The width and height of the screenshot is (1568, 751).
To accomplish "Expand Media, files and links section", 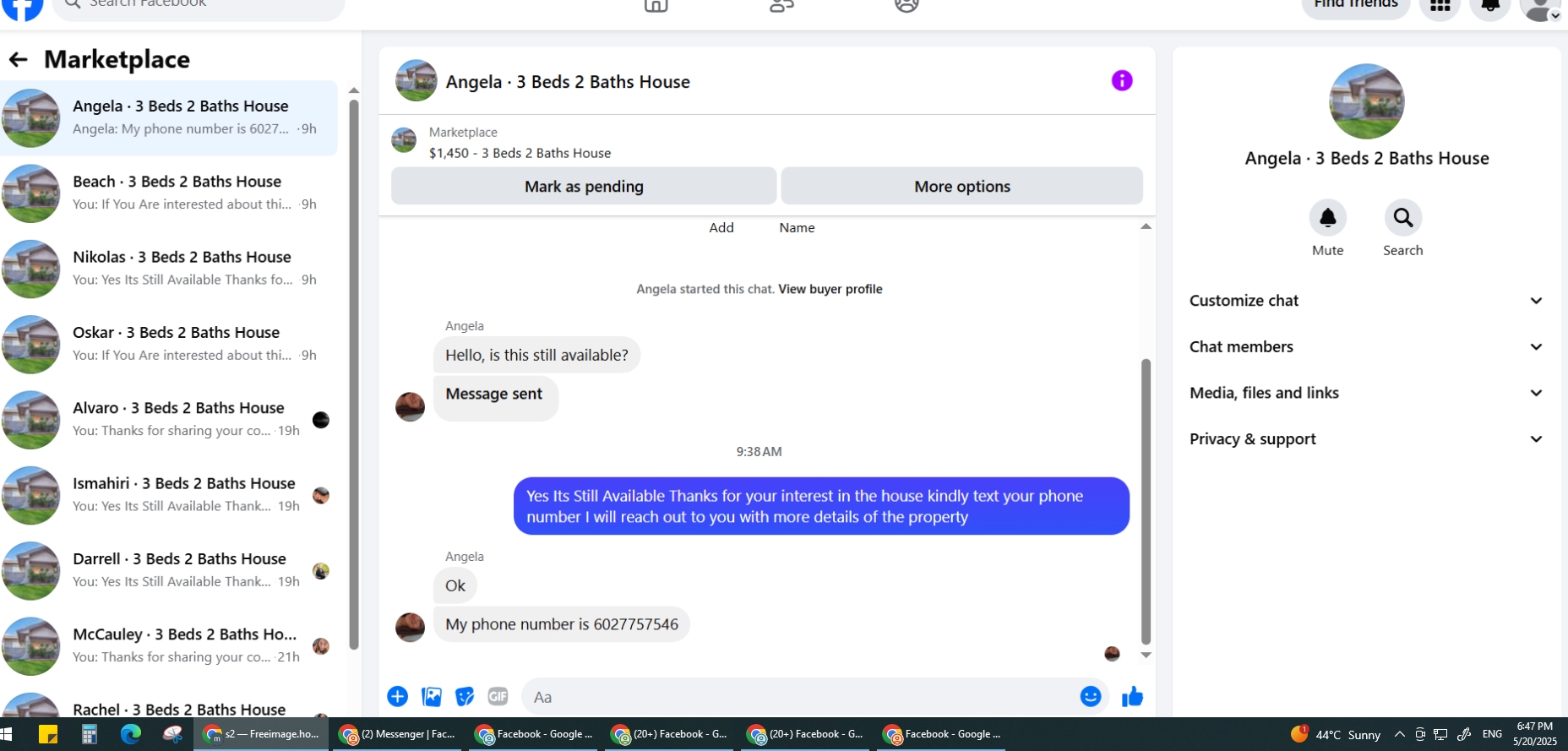I will [1366, 393].
